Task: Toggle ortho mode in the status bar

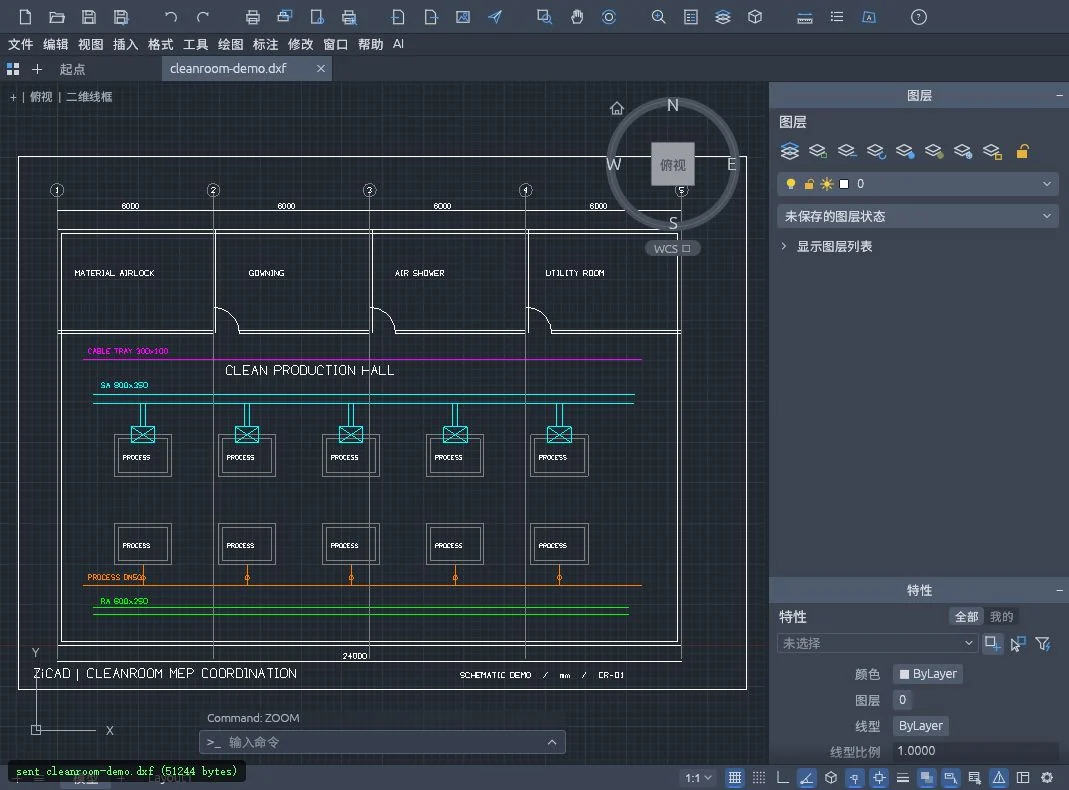Action: [783, 778]
